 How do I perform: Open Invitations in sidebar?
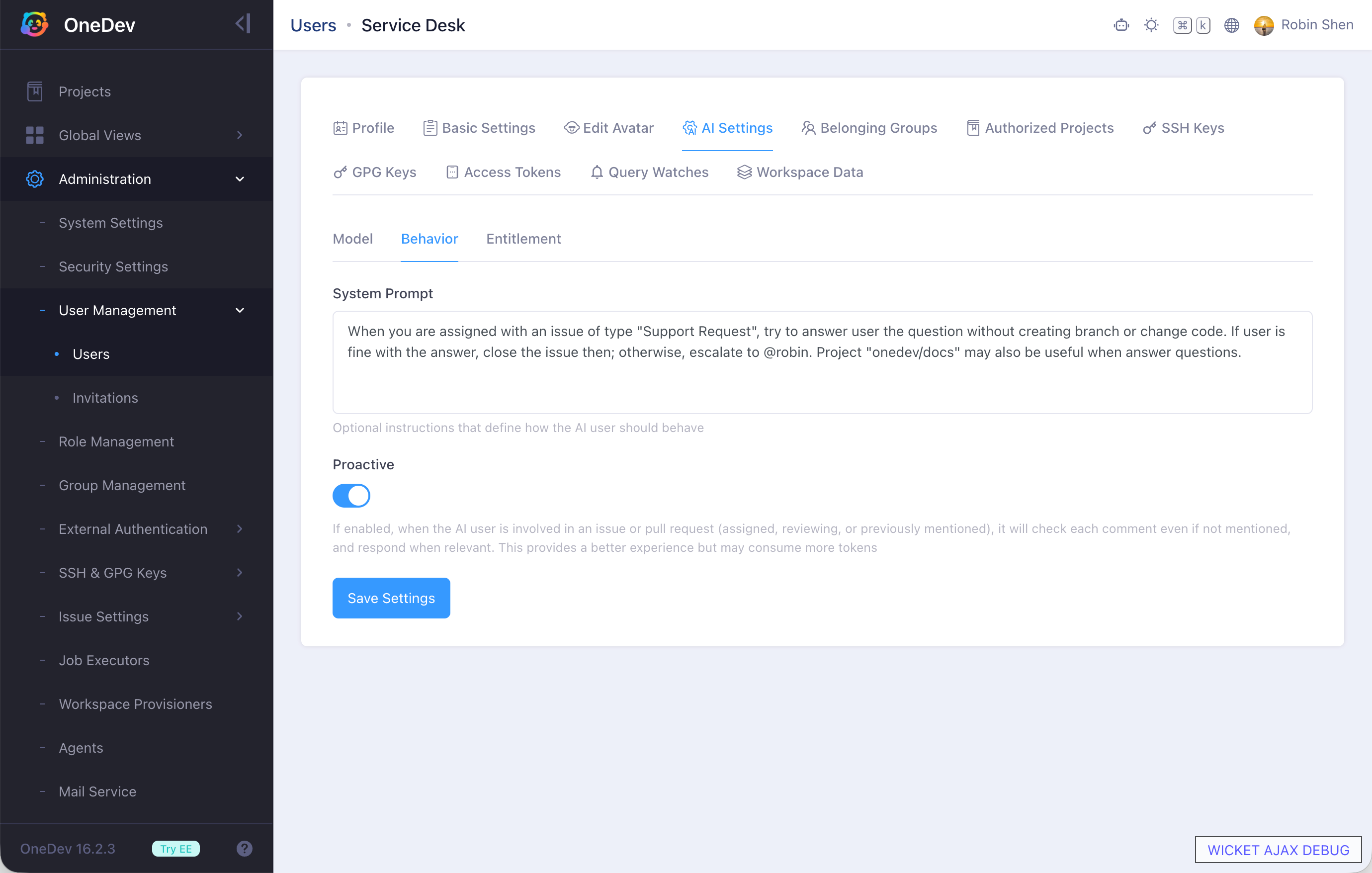105,398
